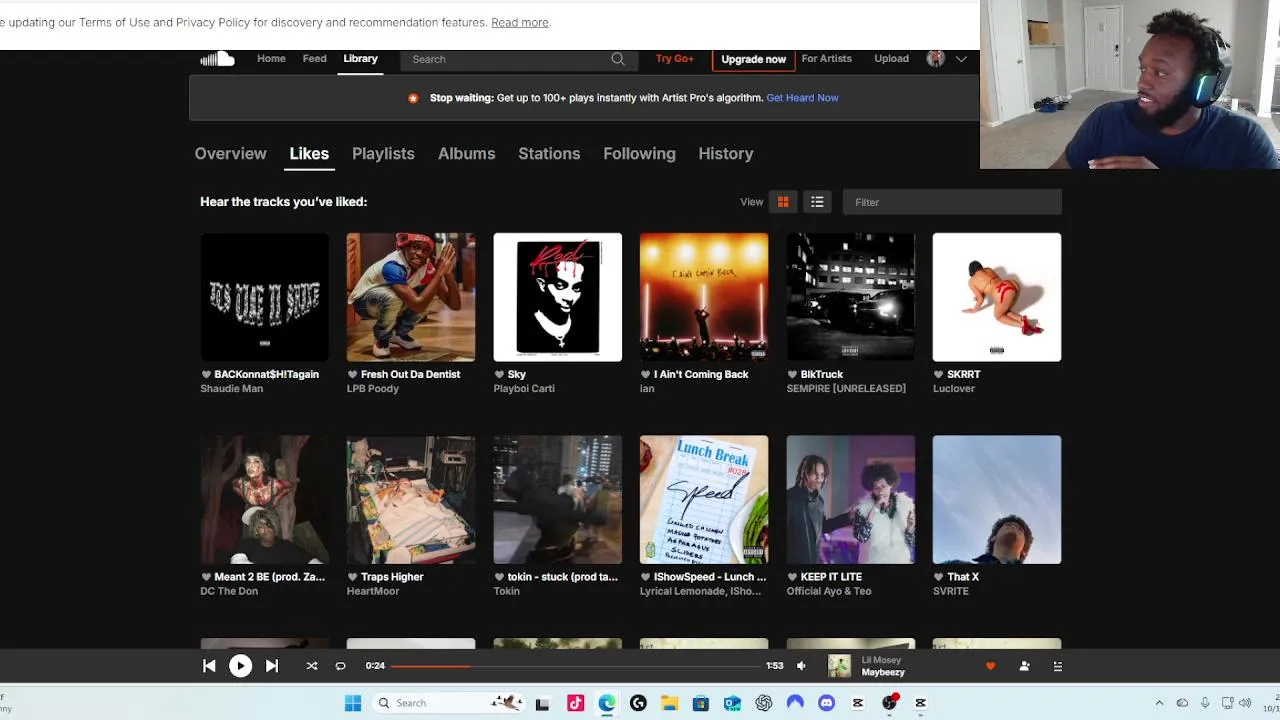Open the Maybeezy now-playing artwork

(839, 666)
